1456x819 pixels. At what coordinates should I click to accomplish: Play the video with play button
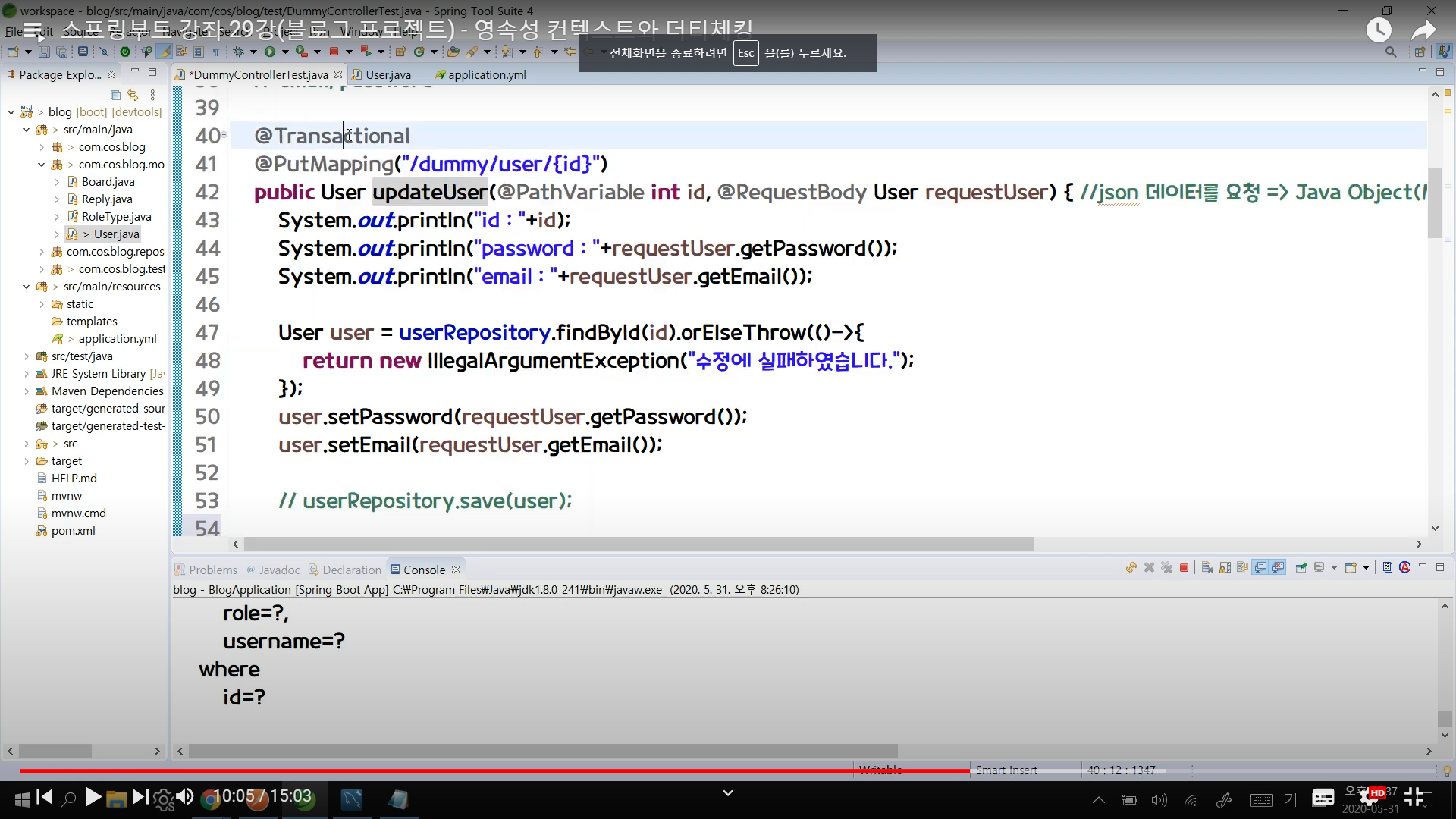point(93,797)
